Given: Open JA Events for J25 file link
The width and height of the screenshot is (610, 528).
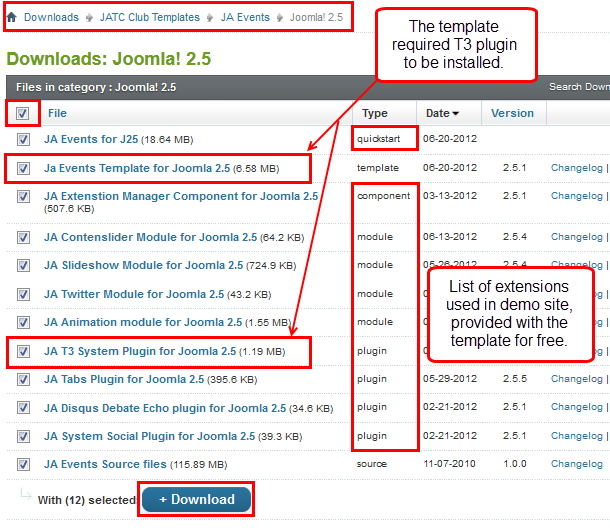Looking at the screenshot, I should pos(91,139).
